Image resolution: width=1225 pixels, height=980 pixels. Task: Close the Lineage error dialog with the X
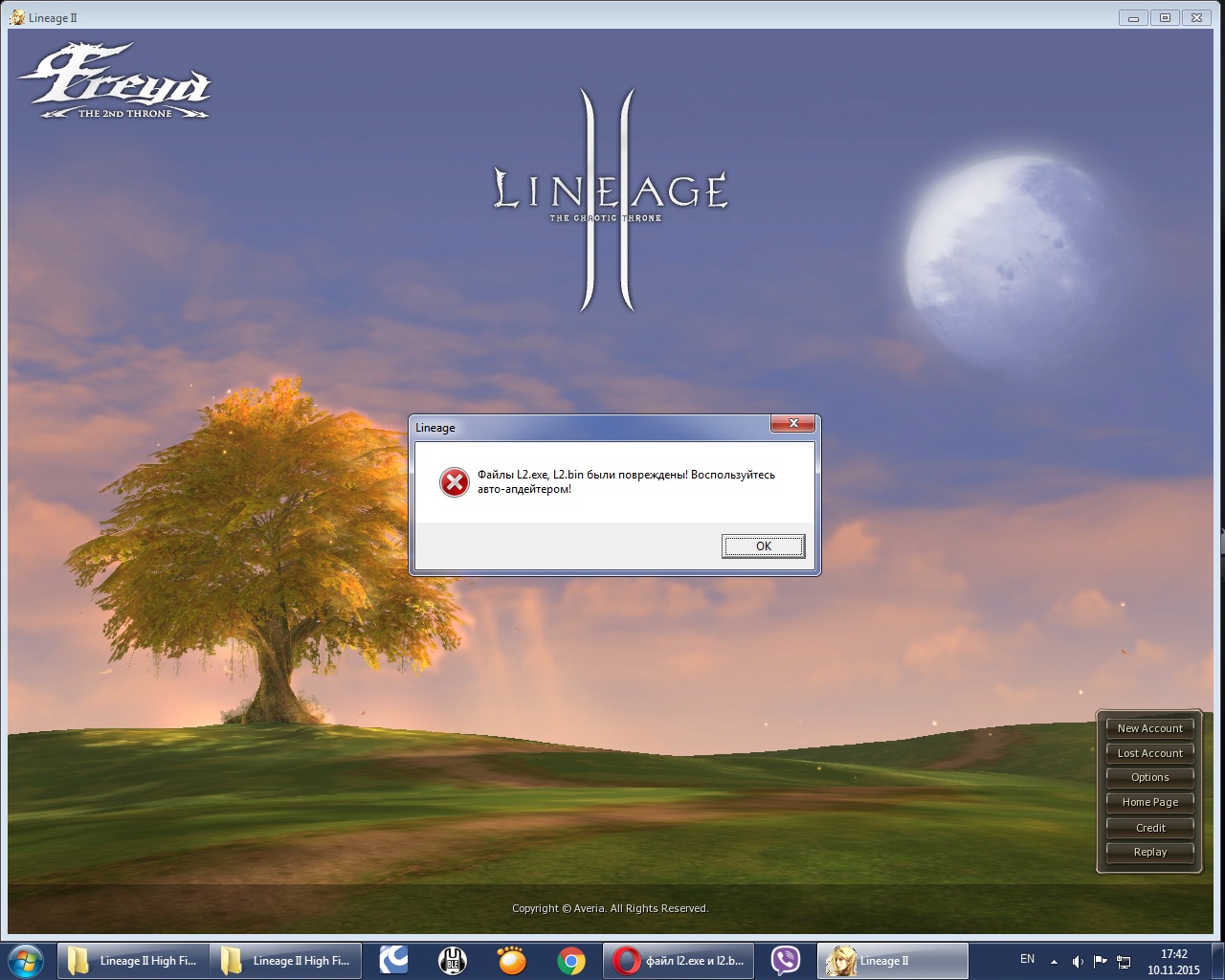792,423
